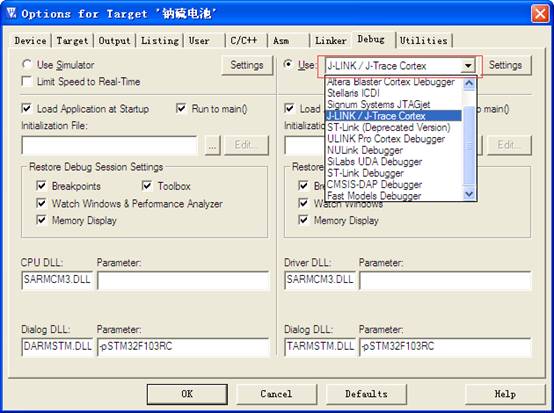Click simulator Dialog DLL -pSTM32F103RC parameter

coord(183,347)
